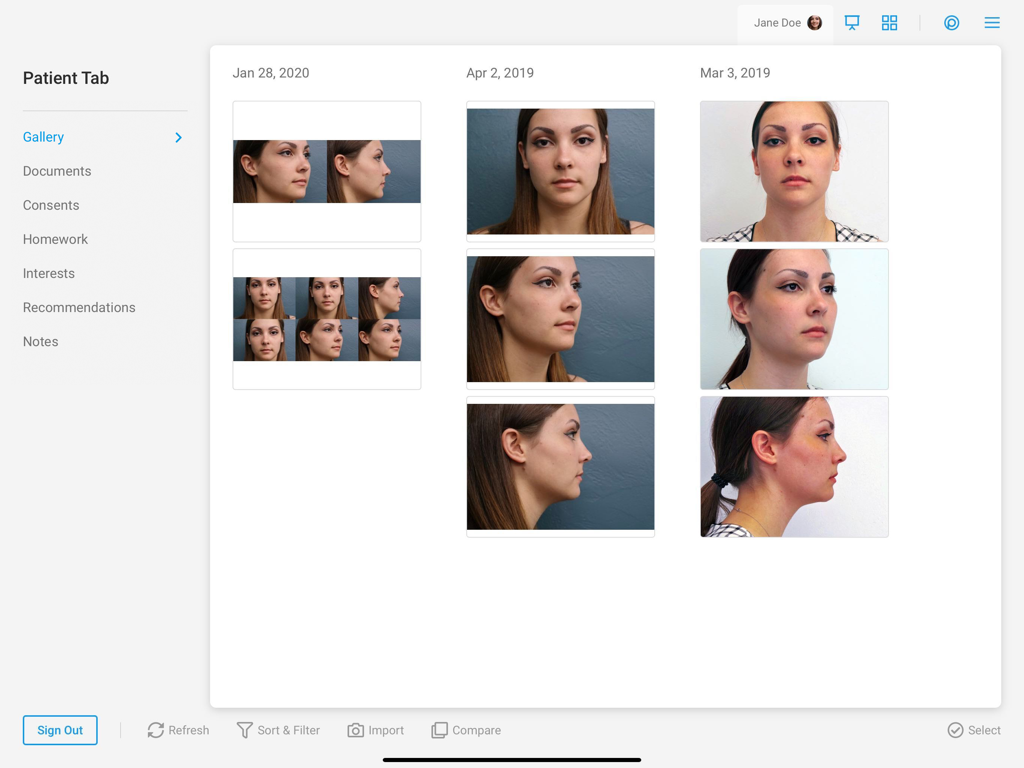Switch to the Documents tab
Screen dimensions: 1024x768
(57, 171)
